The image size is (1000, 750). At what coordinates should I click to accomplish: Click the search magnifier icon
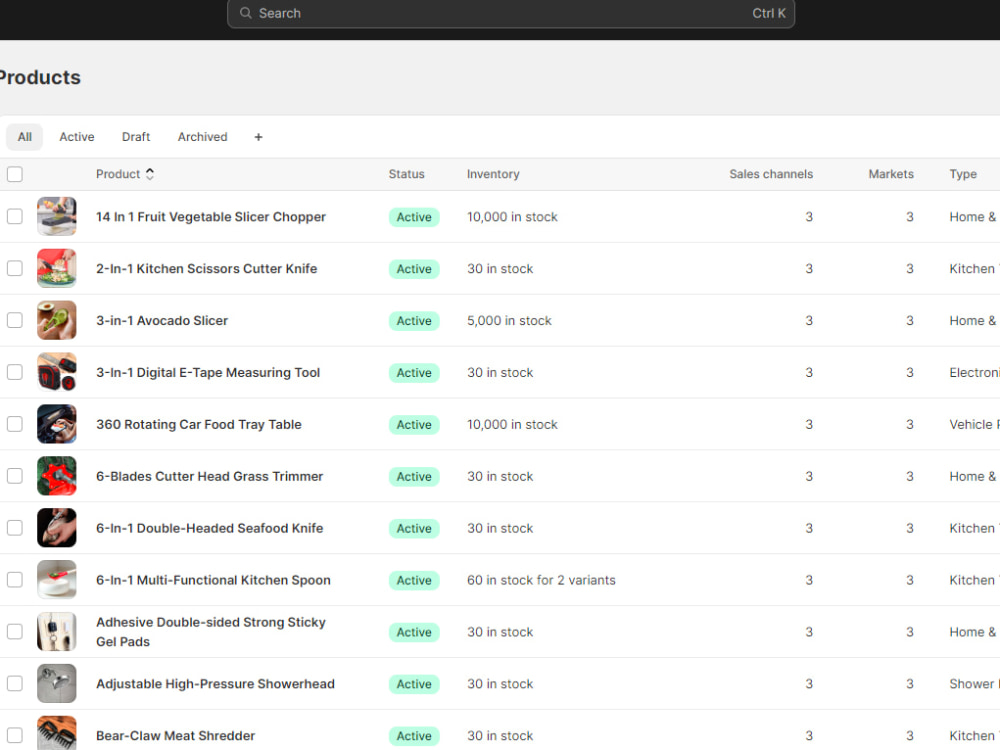[x=246, y=13]
